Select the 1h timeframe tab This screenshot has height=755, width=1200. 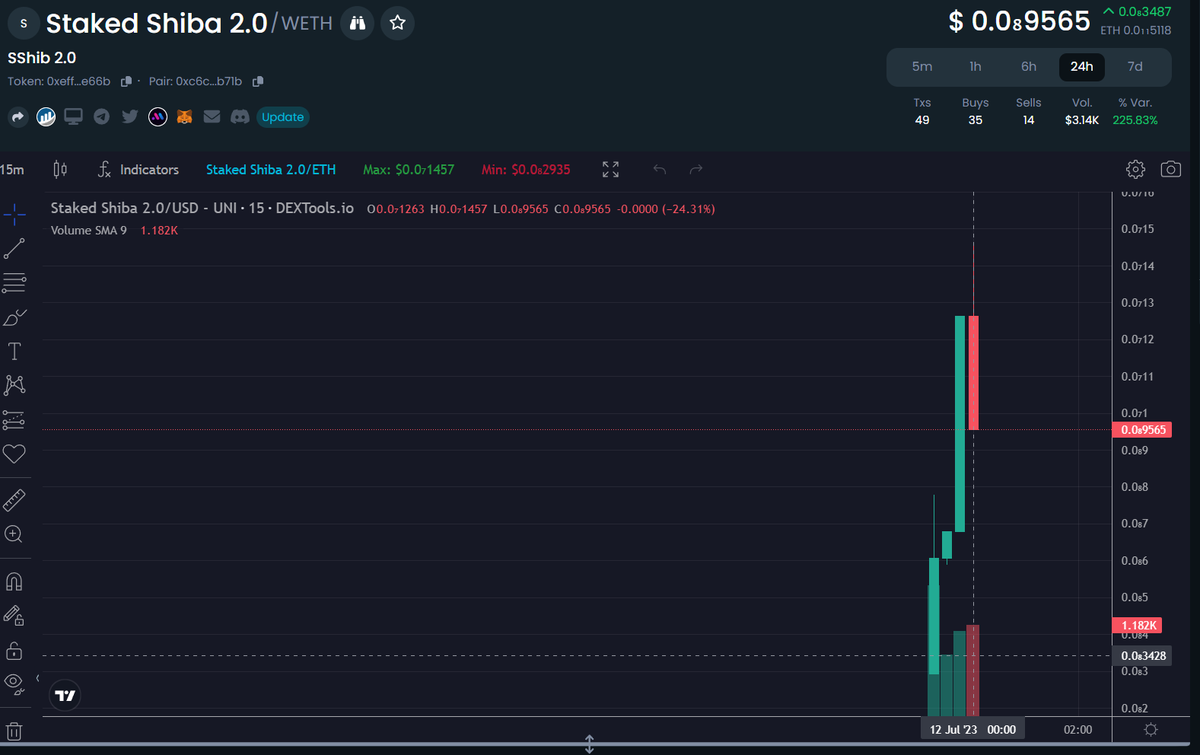point(975,67)
